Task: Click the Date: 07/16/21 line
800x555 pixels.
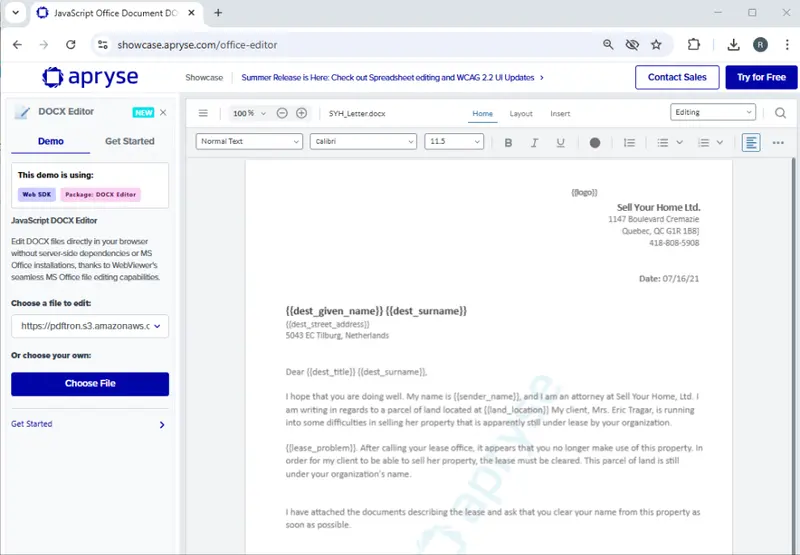Action: 669,279
